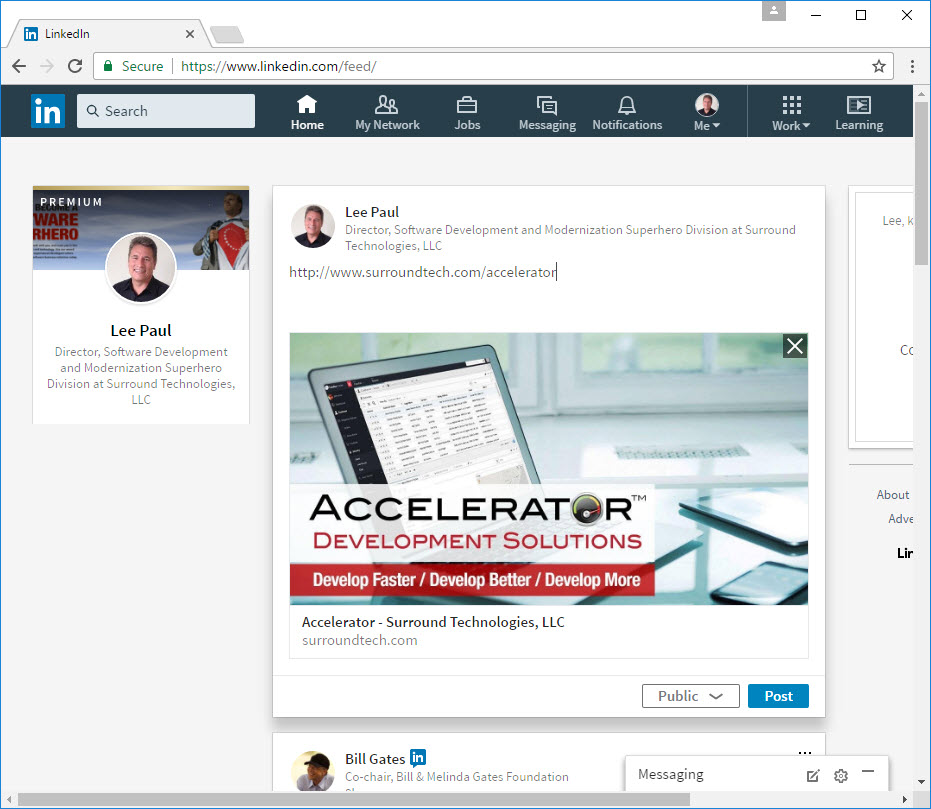Select the LinkedIn browser tab

pos(108,34)
